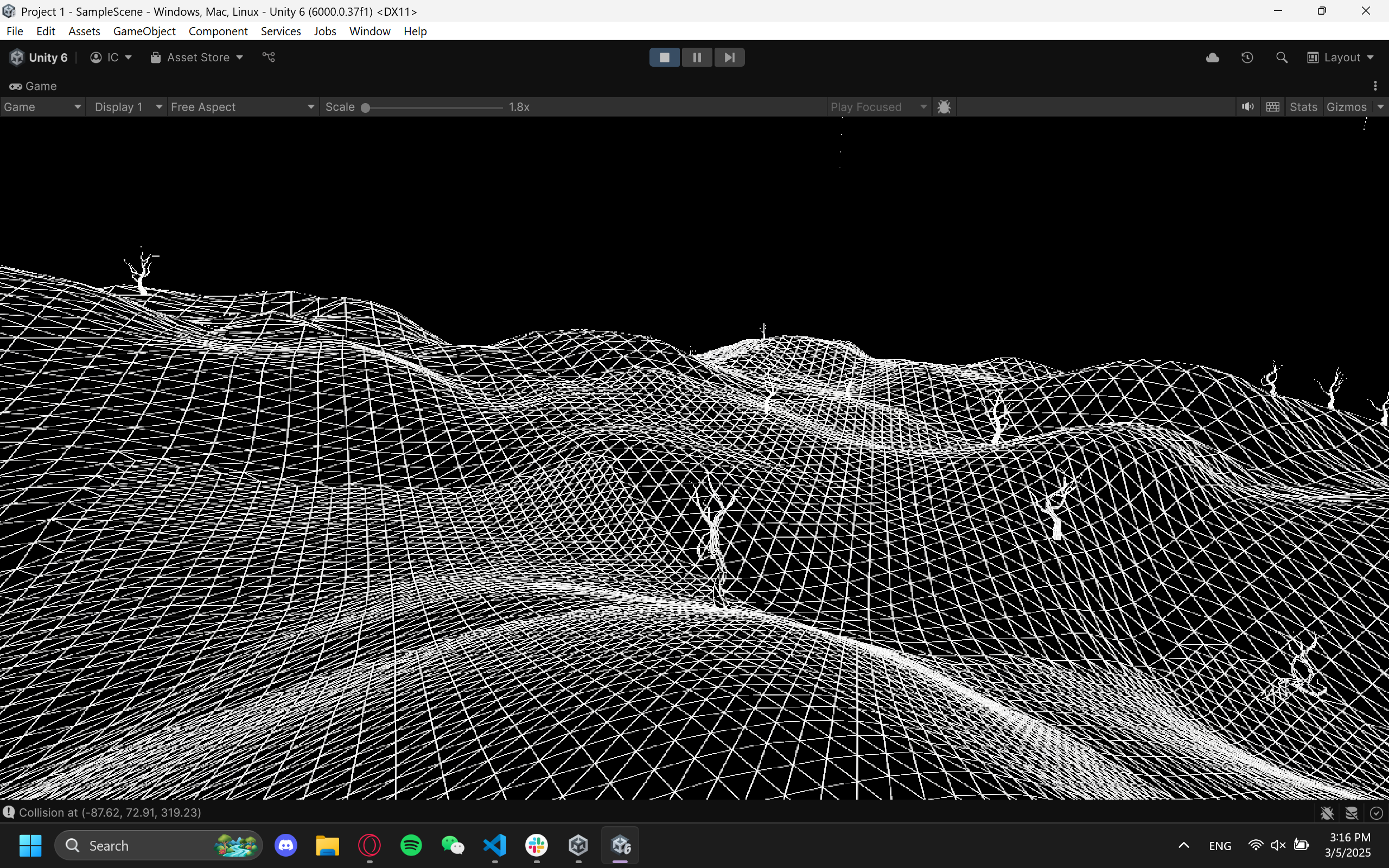Open File Explorer from the taskbar
1389x868 pixels.
point(328,845)
